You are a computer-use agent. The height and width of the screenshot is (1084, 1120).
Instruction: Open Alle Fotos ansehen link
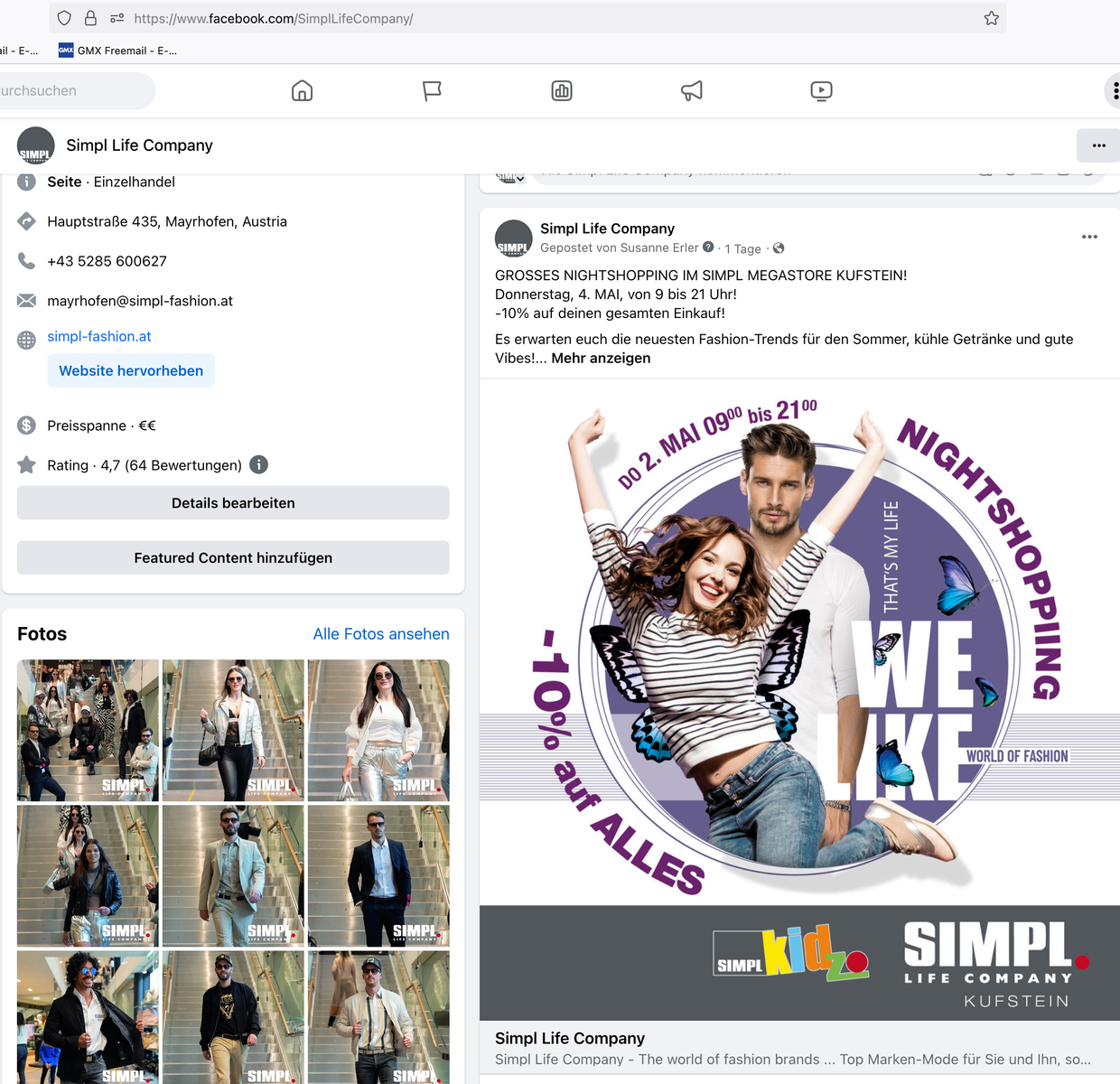pos(381,634)
